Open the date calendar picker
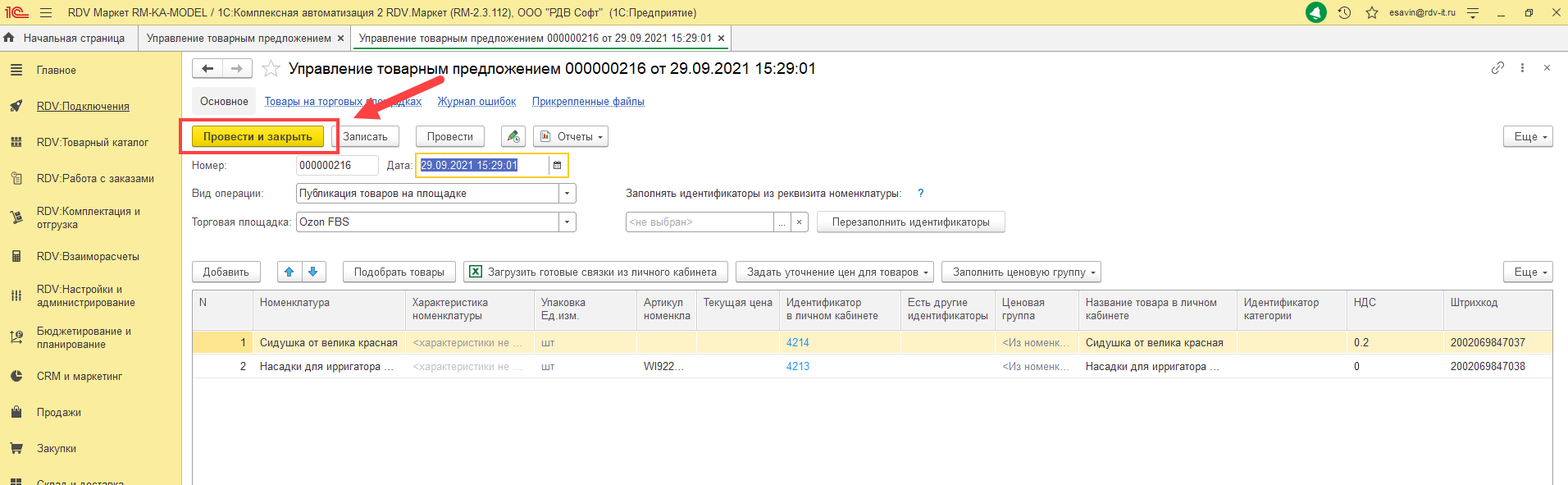 coord(558,166)
